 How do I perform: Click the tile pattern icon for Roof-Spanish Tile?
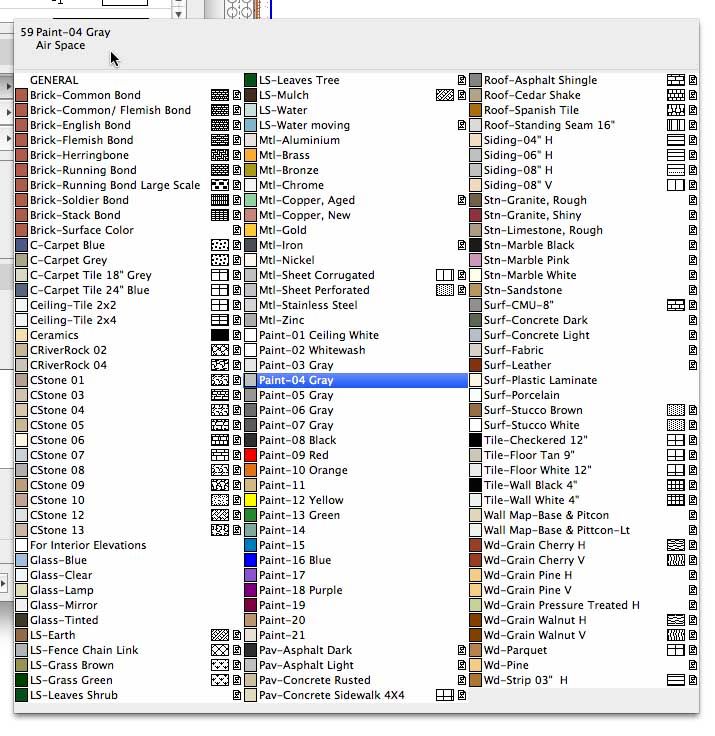click(676, 110)
